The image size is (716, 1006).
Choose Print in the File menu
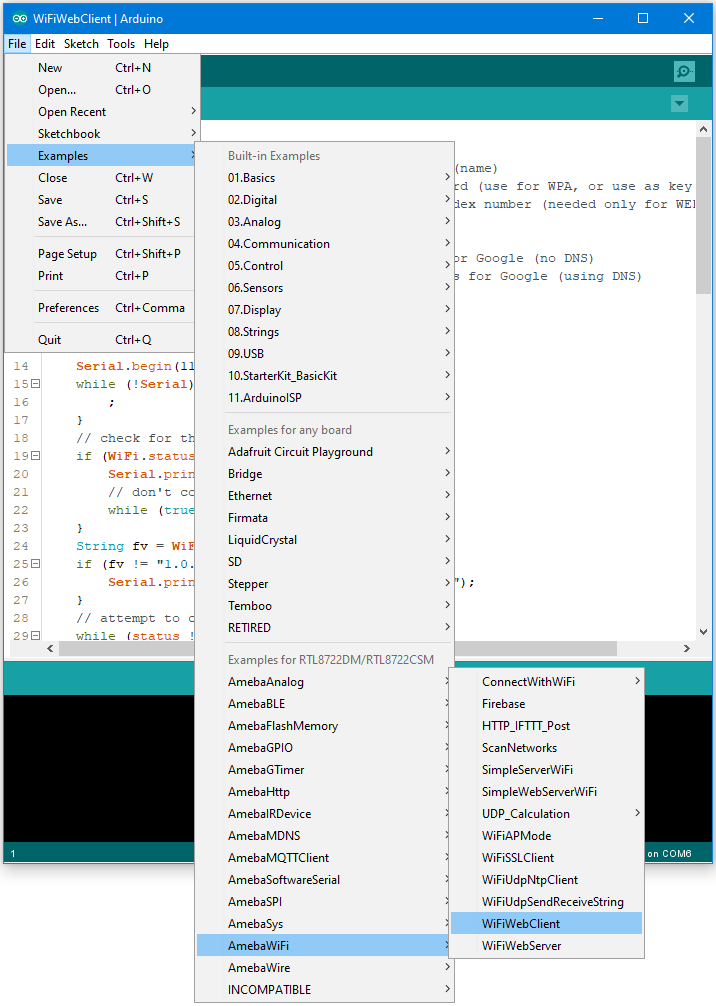pos(101,276)
